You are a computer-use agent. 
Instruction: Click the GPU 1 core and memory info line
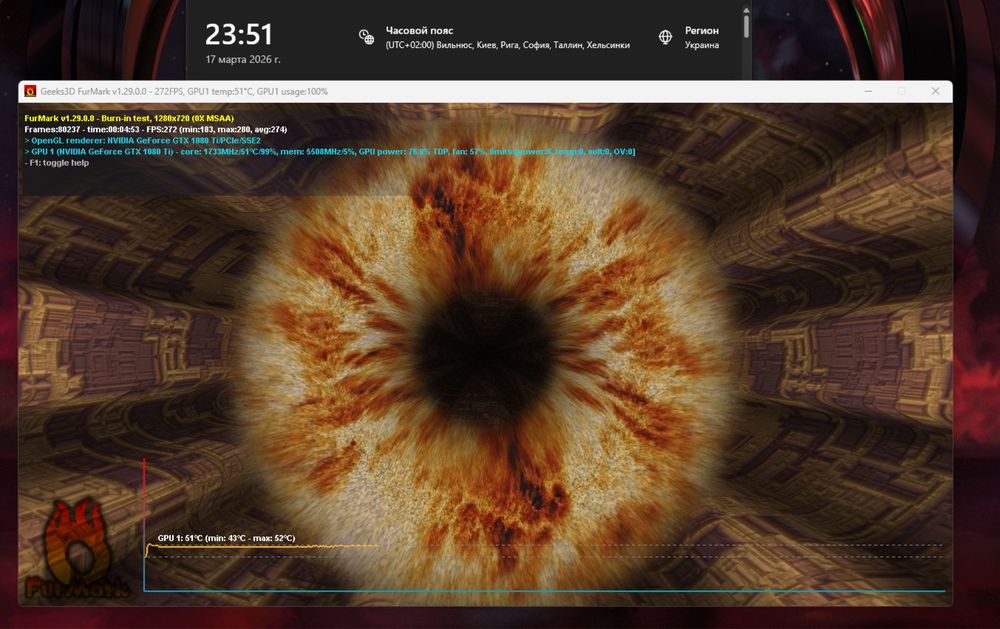point(330,152)
